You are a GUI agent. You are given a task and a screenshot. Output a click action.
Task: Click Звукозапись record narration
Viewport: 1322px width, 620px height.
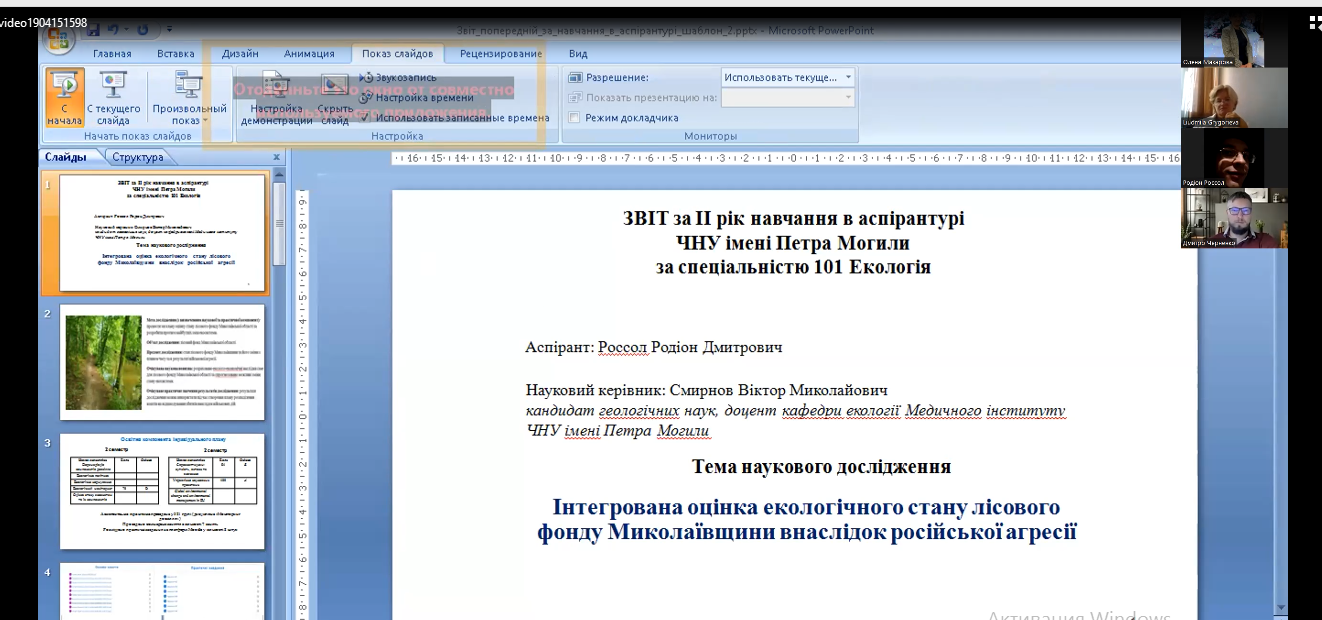[399, 77]
